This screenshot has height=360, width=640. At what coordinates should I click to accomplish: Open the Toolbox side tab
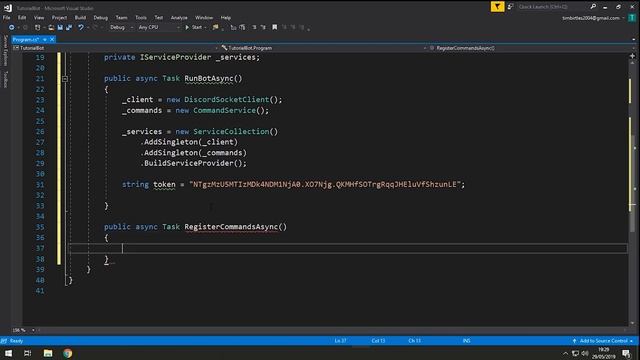(5, 79)
